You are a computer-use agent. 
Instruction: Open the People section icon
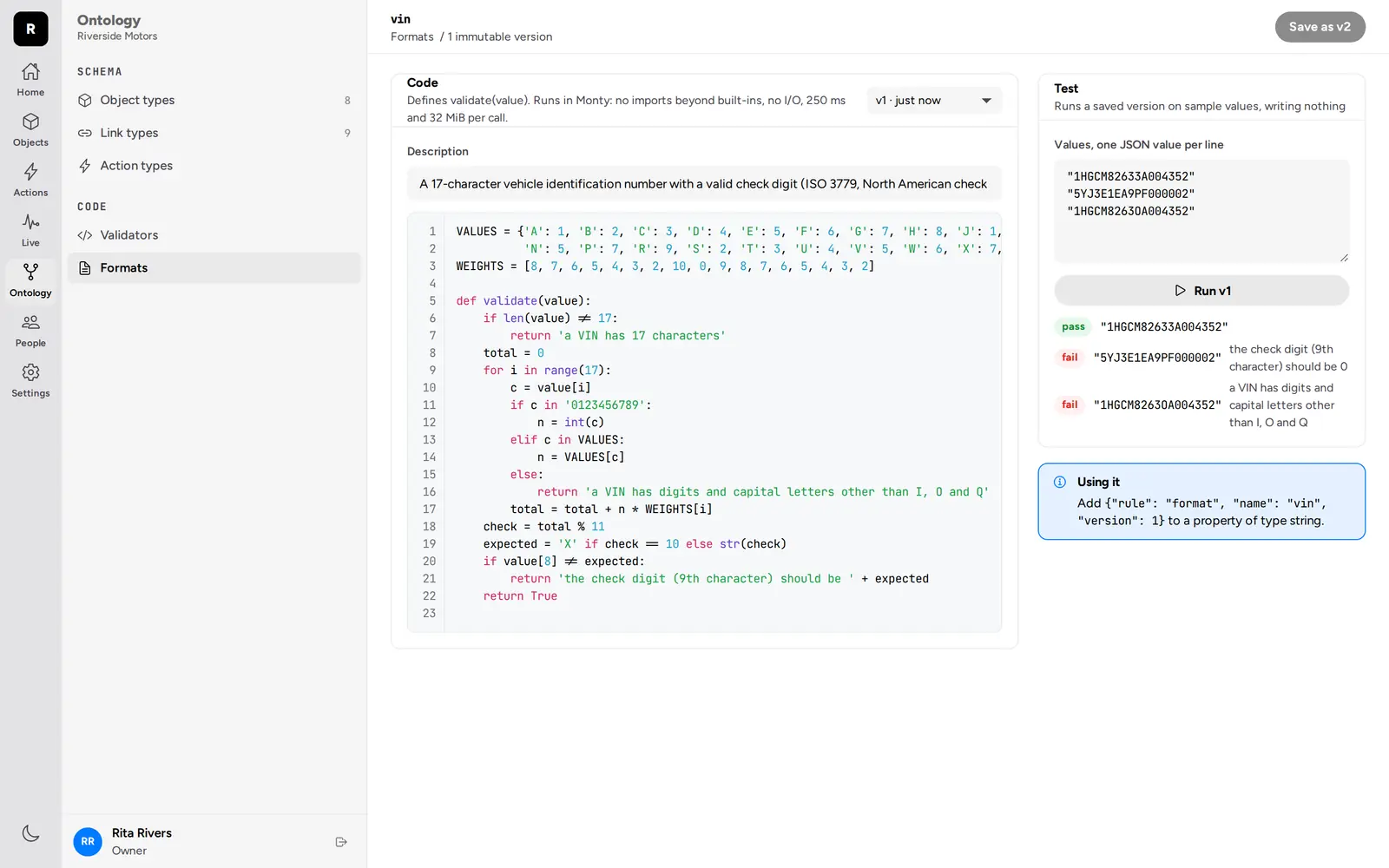[30, 322]
